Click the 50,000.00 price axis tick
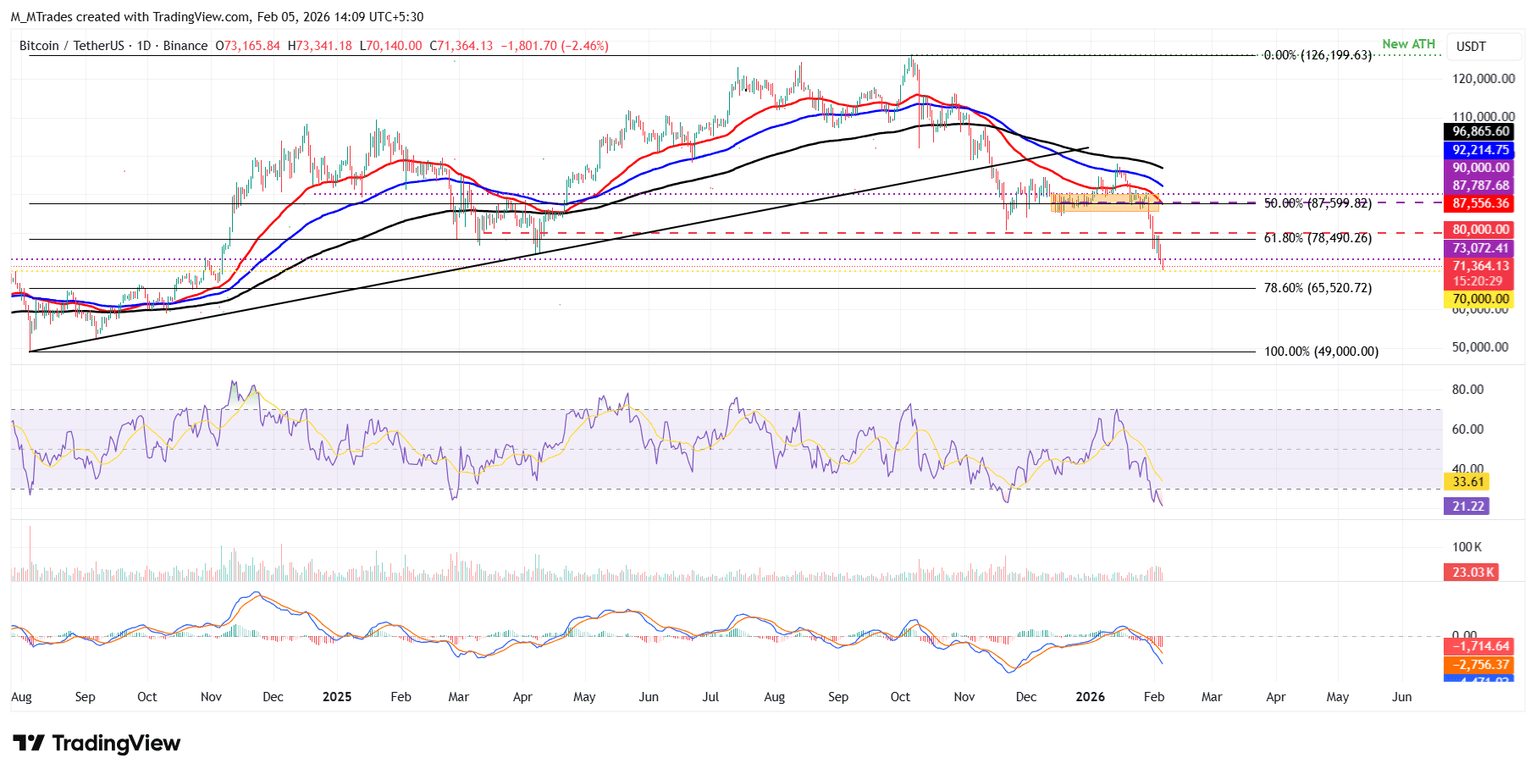The image size is (1536, 775). [x=1482, y=347]
